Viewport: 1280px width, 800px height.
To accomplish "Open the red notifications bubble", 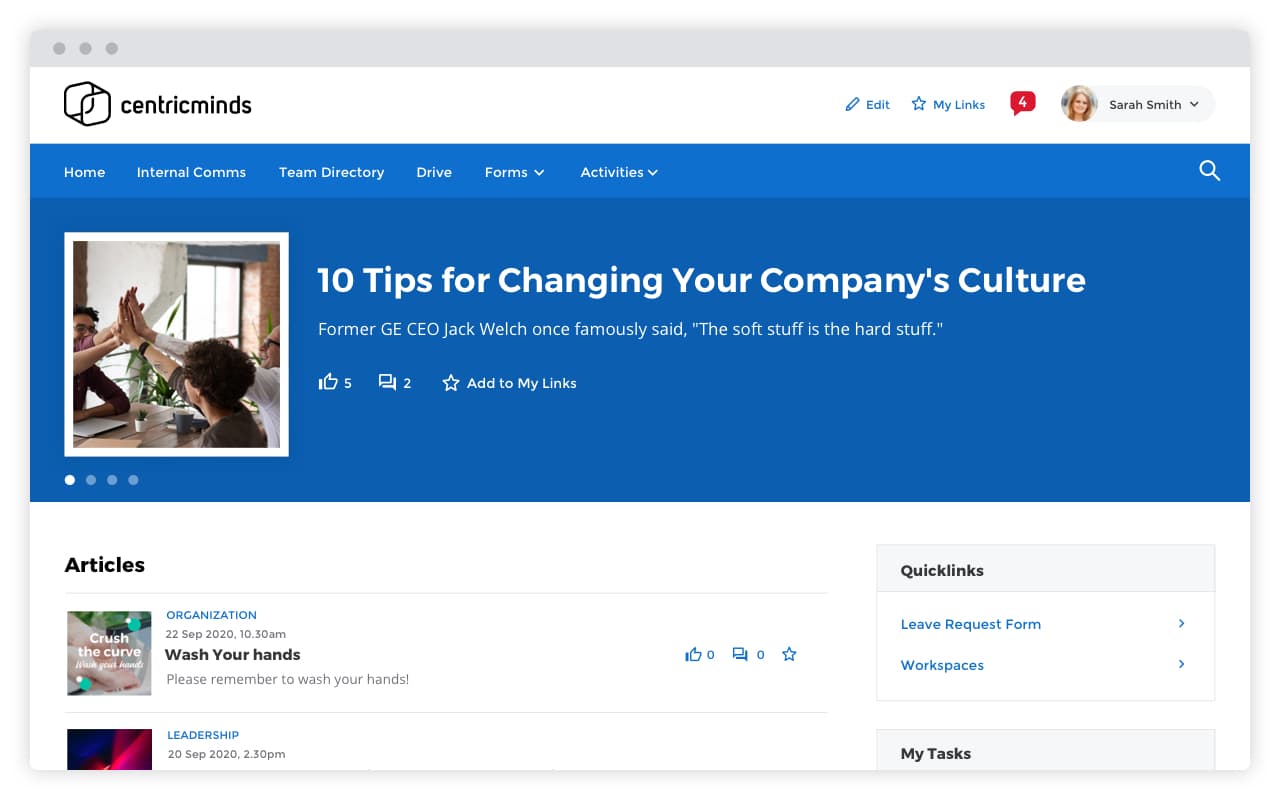I will tap(1022, 103).
